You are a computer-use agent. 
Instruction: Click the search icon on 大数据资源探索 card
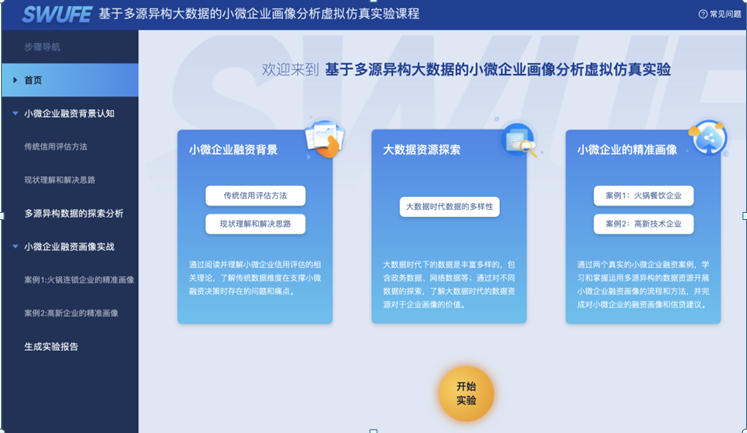point(518,138)
